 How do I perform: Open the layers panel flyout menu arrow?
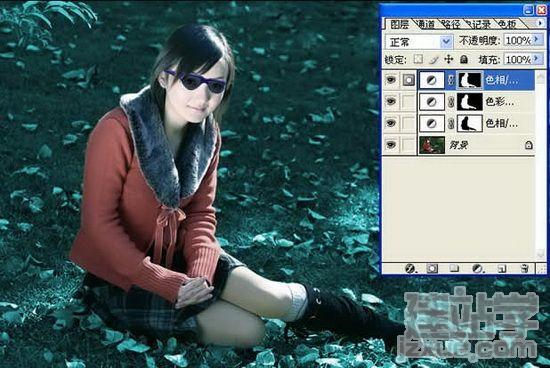point(539,23)
